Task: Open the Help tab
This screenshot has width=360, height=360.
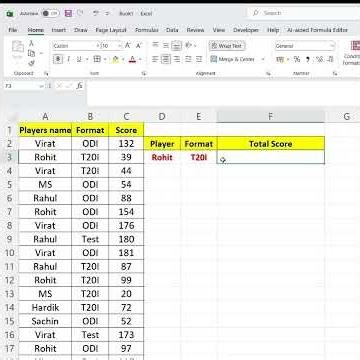Action: pyautogui.click(x=273, y=30)
